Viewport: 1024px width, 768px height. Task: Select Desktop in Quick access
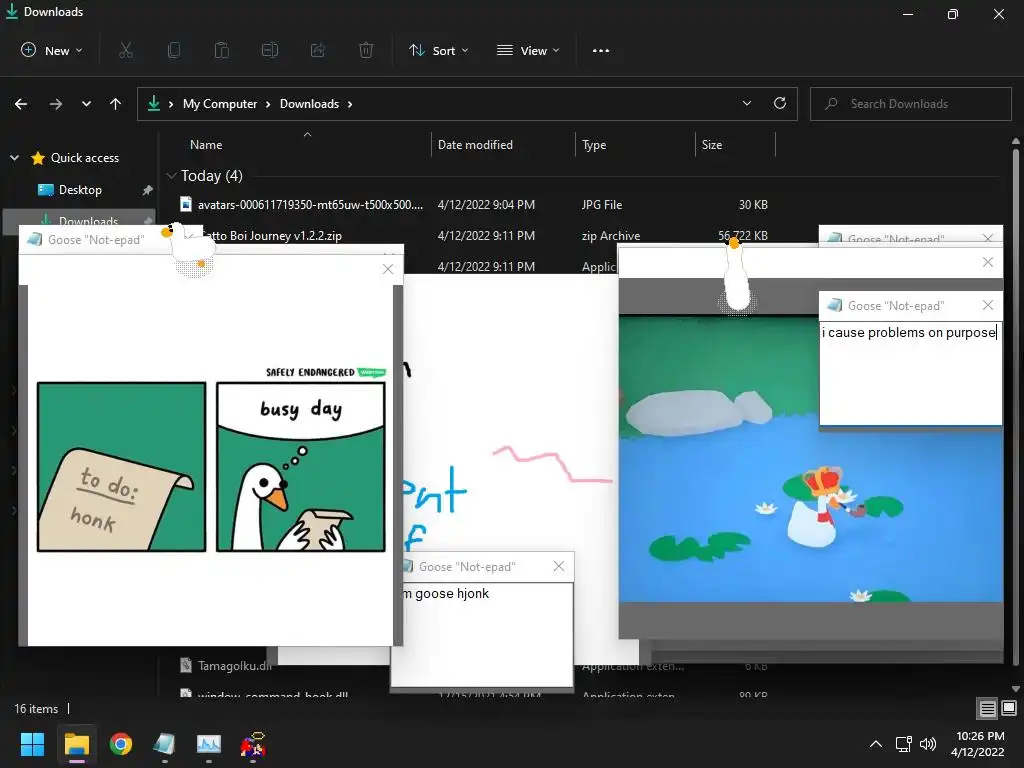80,189
